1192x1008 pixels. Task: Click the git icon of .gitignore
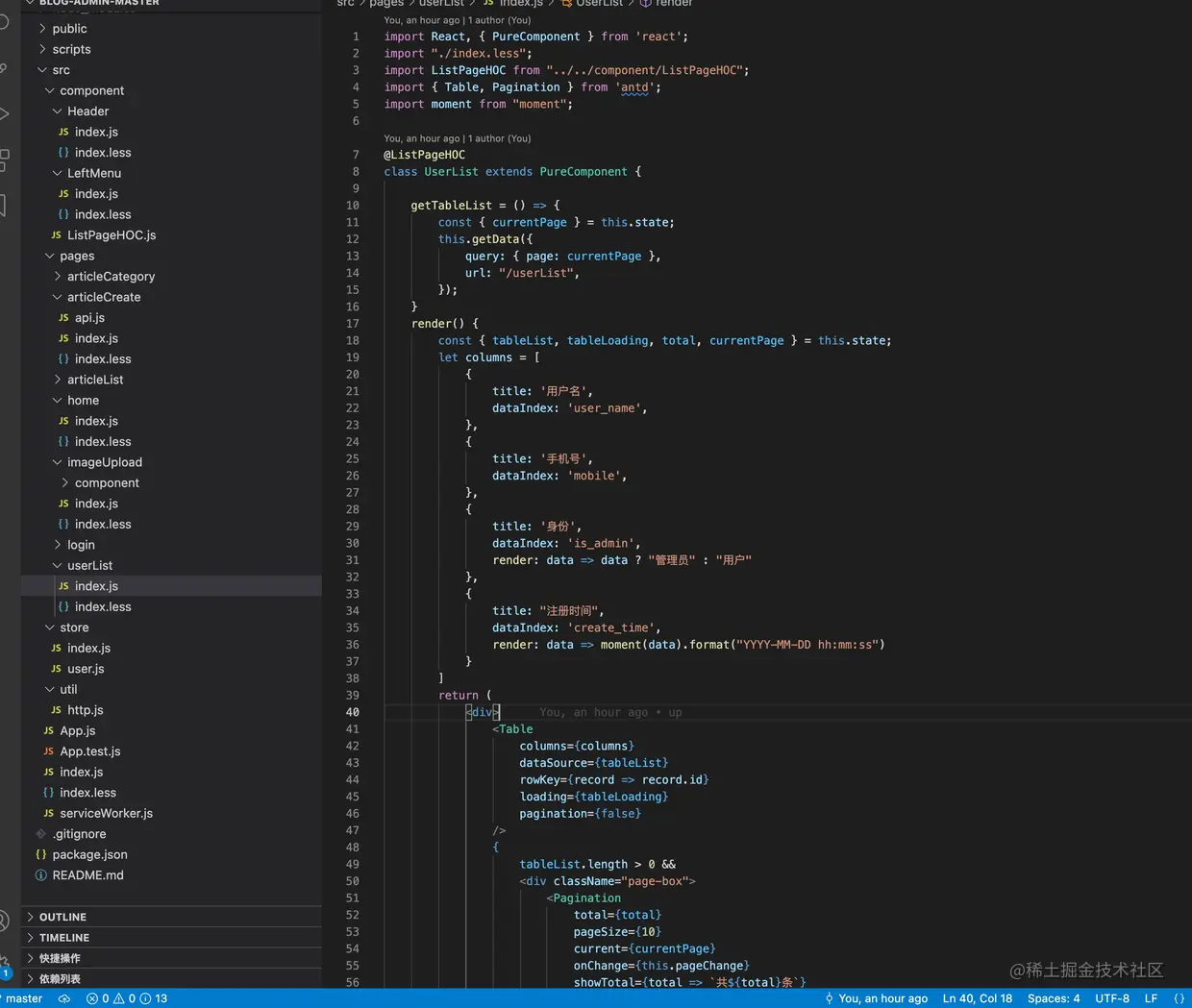coord(40,834)
